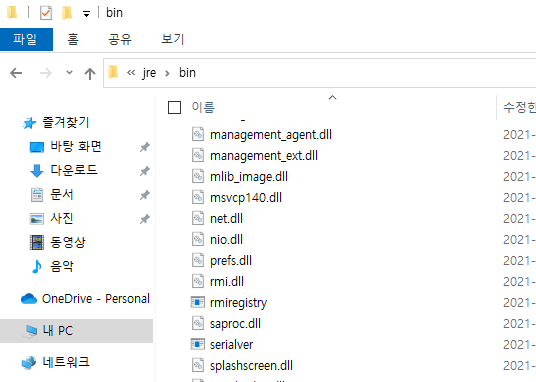The image size is (536, 382).
Task: Select the net.dll file
Action: click(x=226, y=219)
